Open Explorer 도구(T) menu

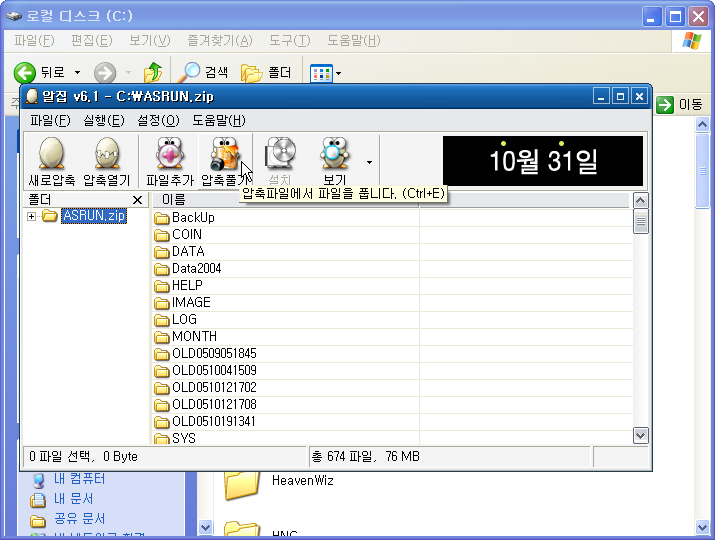(290, 41)
